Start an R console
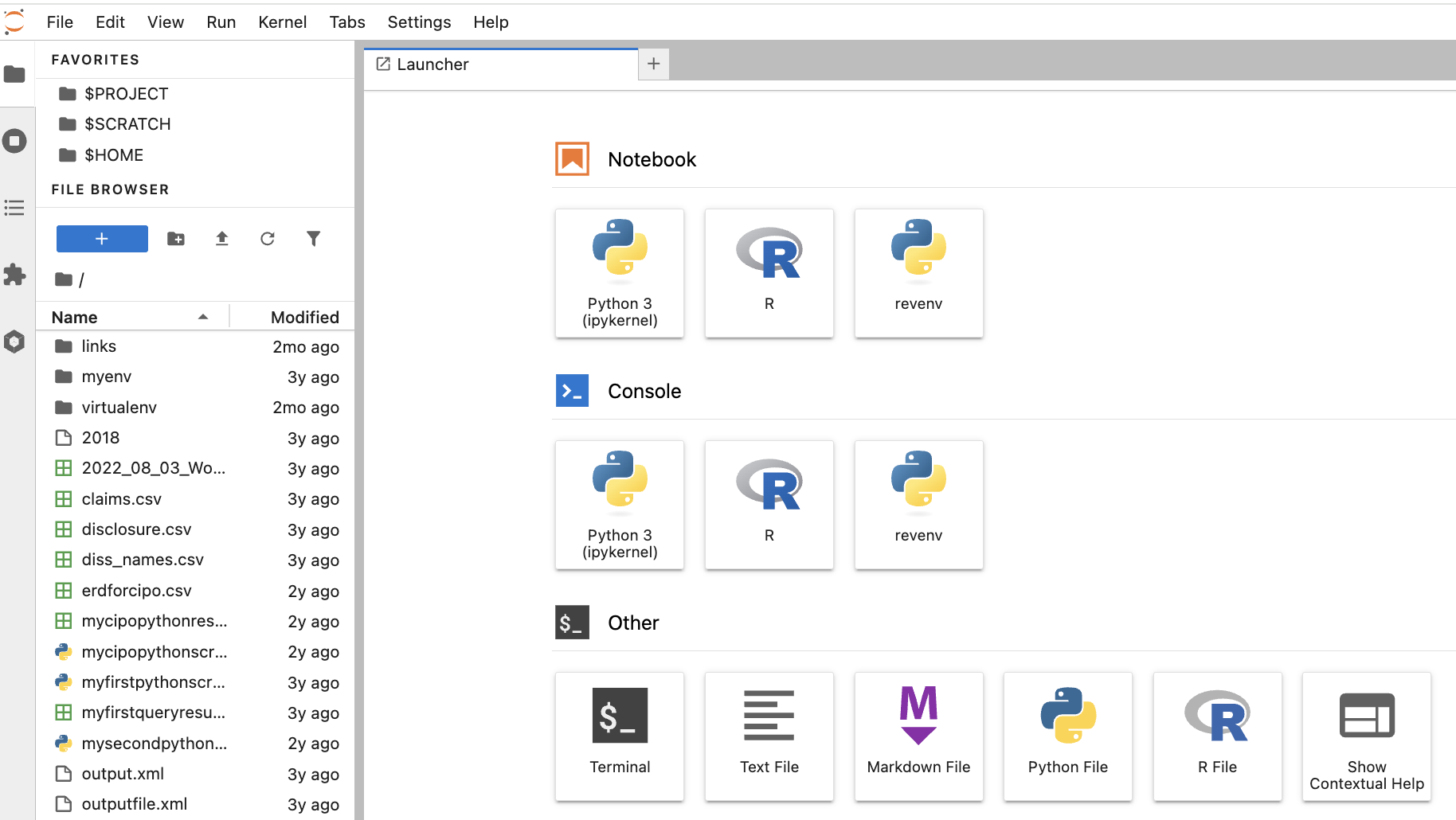Image resolution: width=1456 pixels, height=820 pixels. (769, 505)
